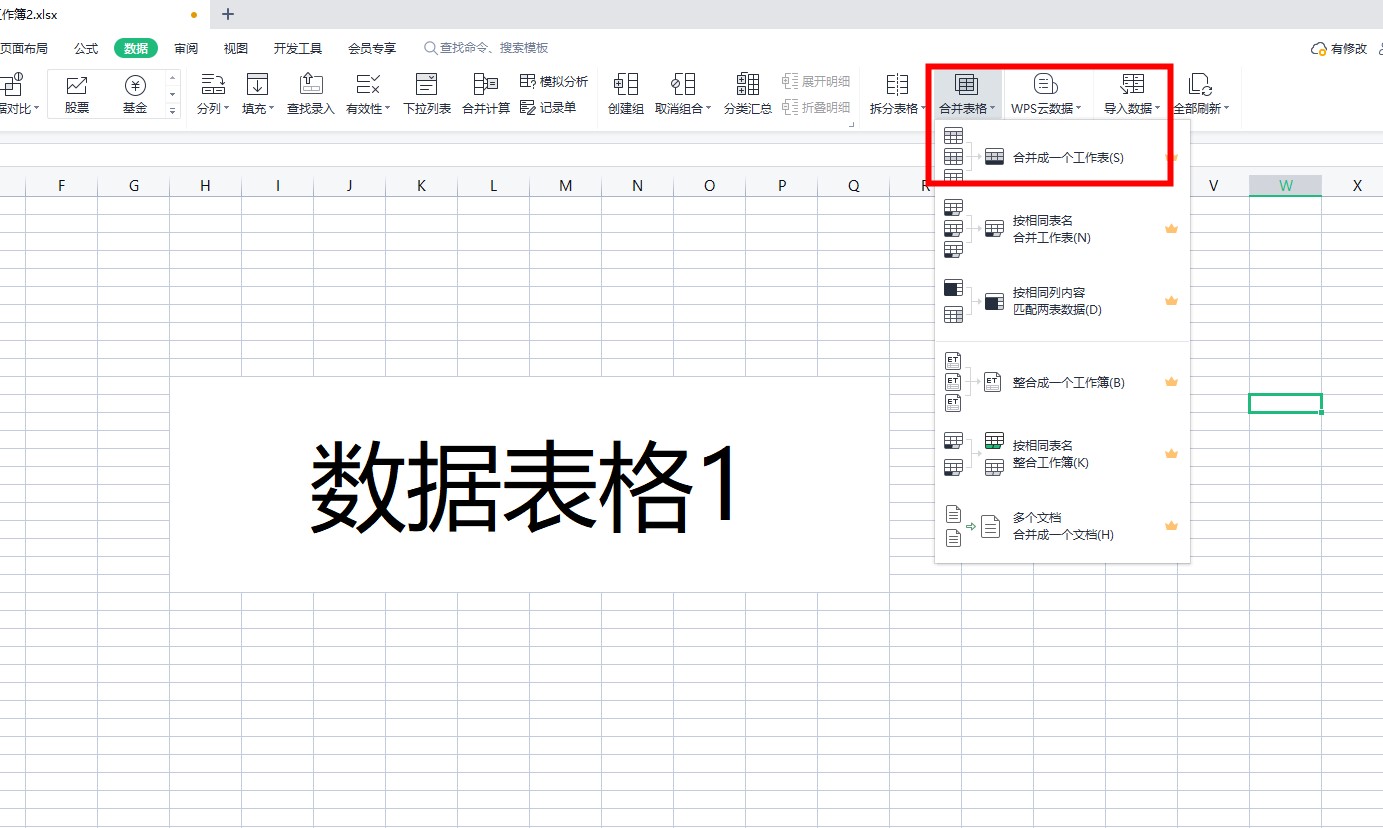
Task: Choose 合并成一个工作表(S) from the menu
Action: 1067,158
